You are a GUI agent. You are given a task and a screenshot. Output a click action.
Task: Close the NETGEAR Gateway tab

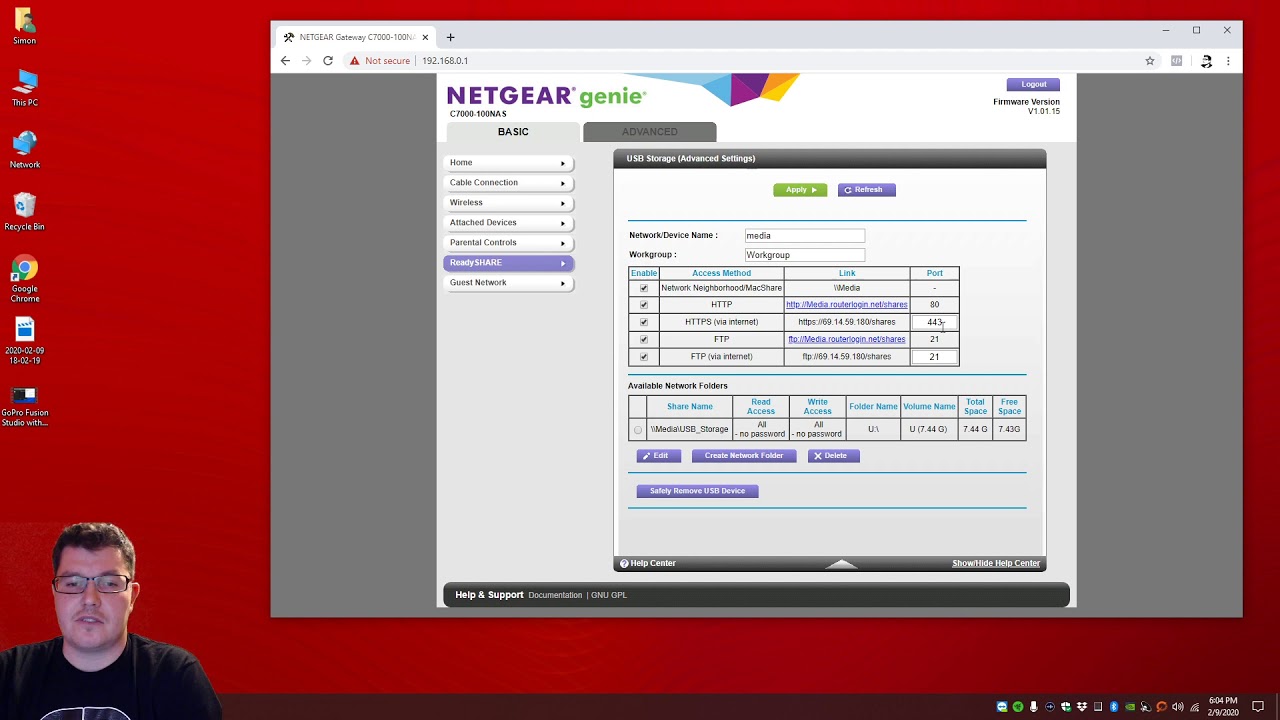[x=425, y=37]
